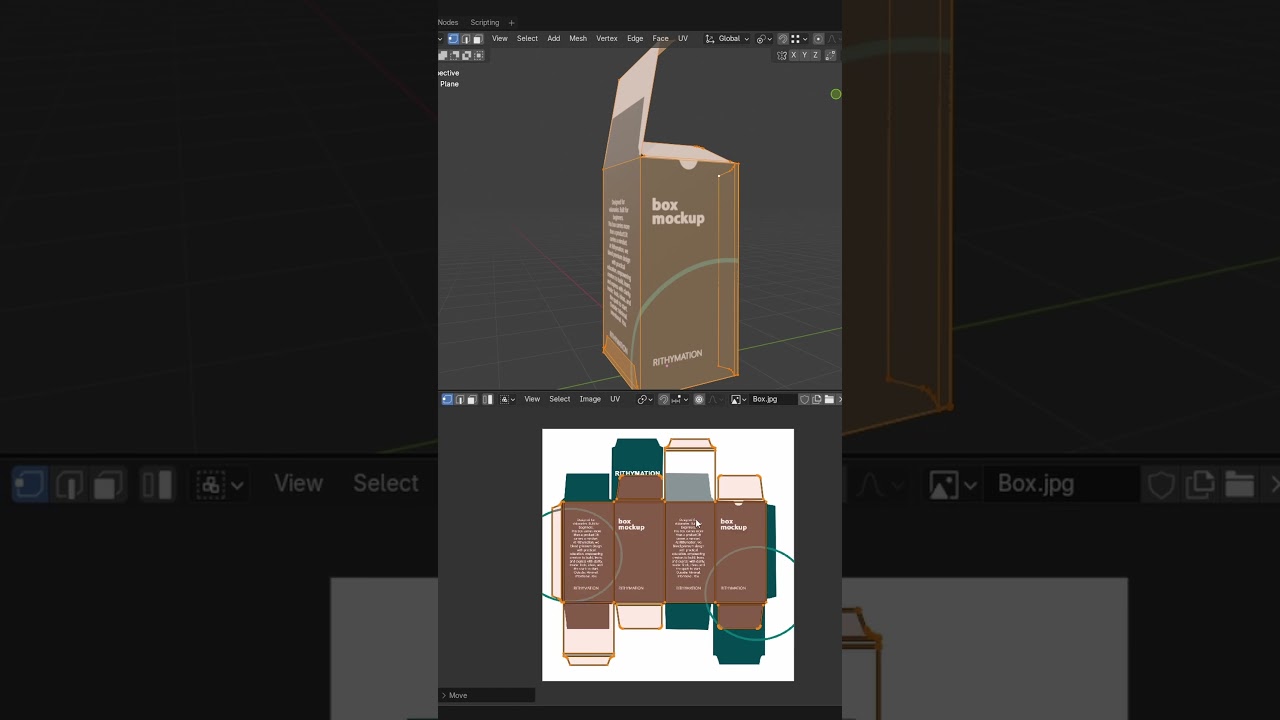The image size is (1280, 720).
Task: Open the Edge menu
Action: coord(635,39)
